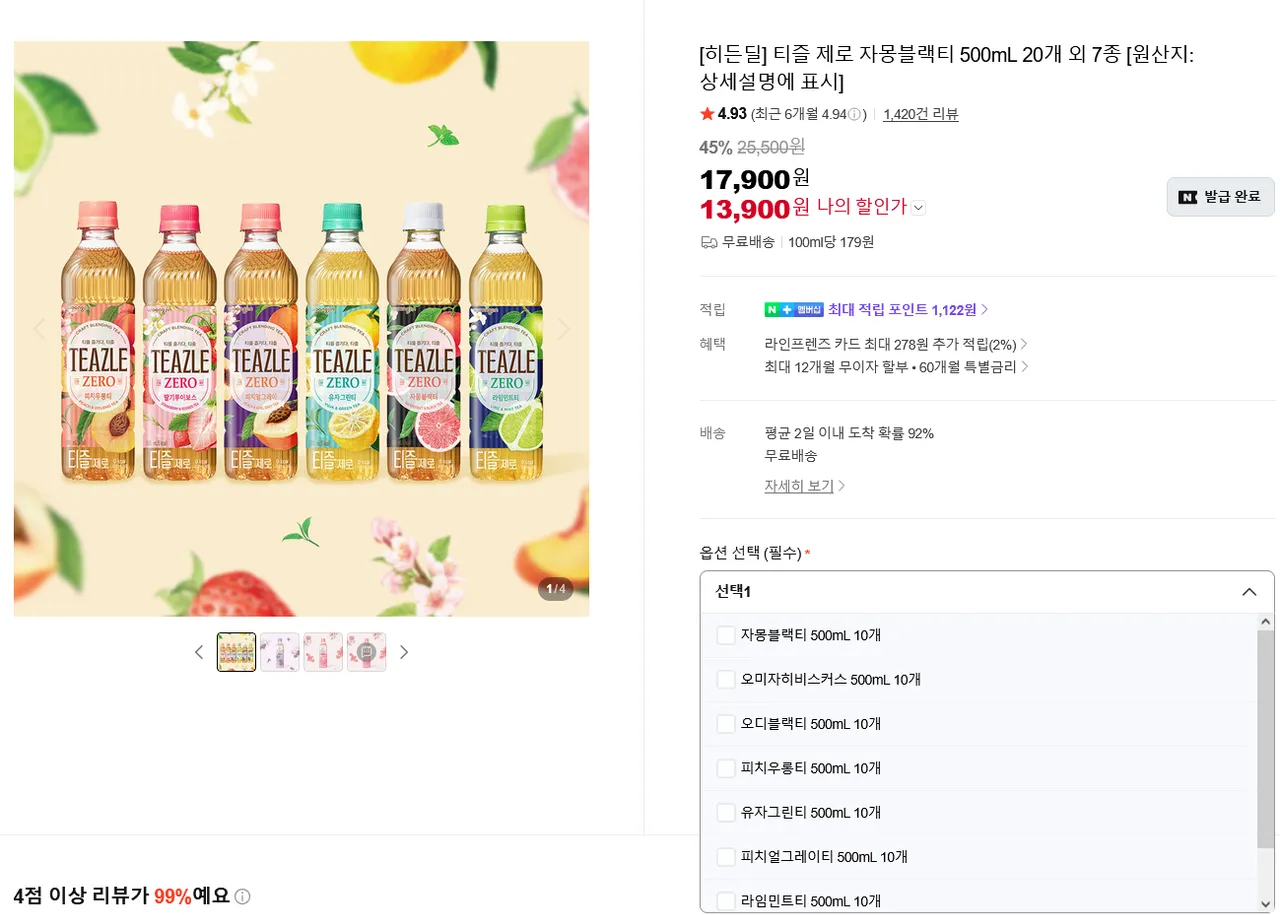Advance to the next main product image
1280x915 pixels.
tap(562, 328)
